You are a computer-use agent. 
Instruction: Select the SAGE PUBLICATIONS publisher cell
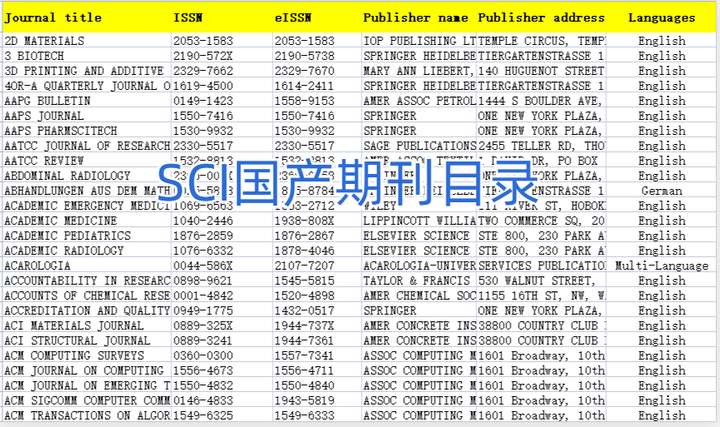tap(419, 146)
